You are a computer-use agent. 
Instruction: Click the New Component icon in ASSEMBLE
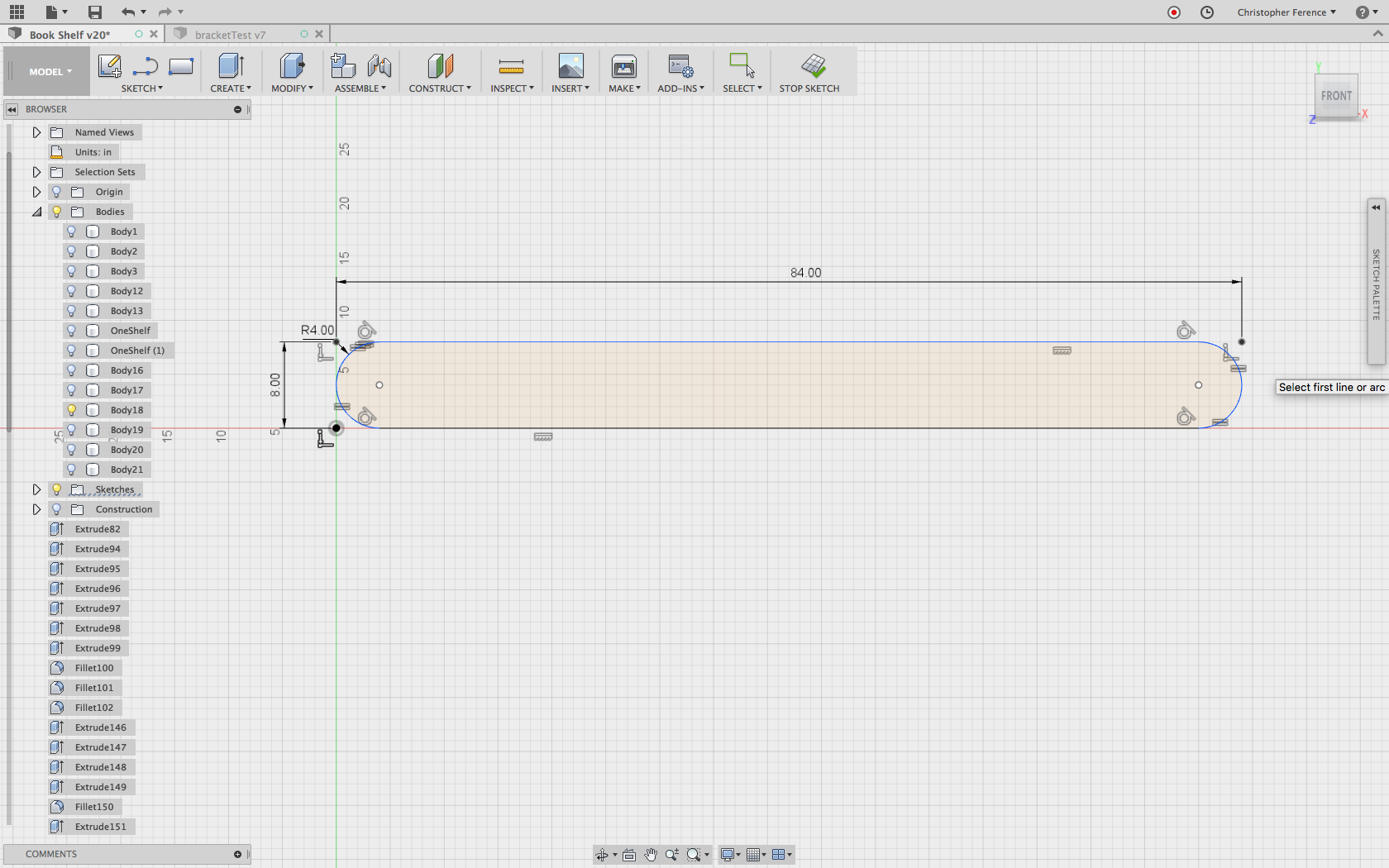click(342, 65)
